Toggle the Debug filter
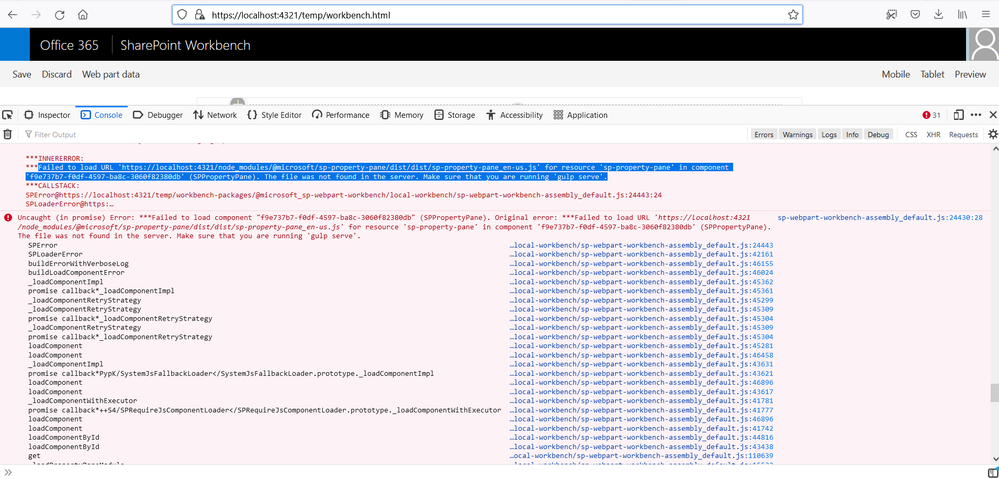Viewport: 999px width, 479px height. tap(878, 134)
